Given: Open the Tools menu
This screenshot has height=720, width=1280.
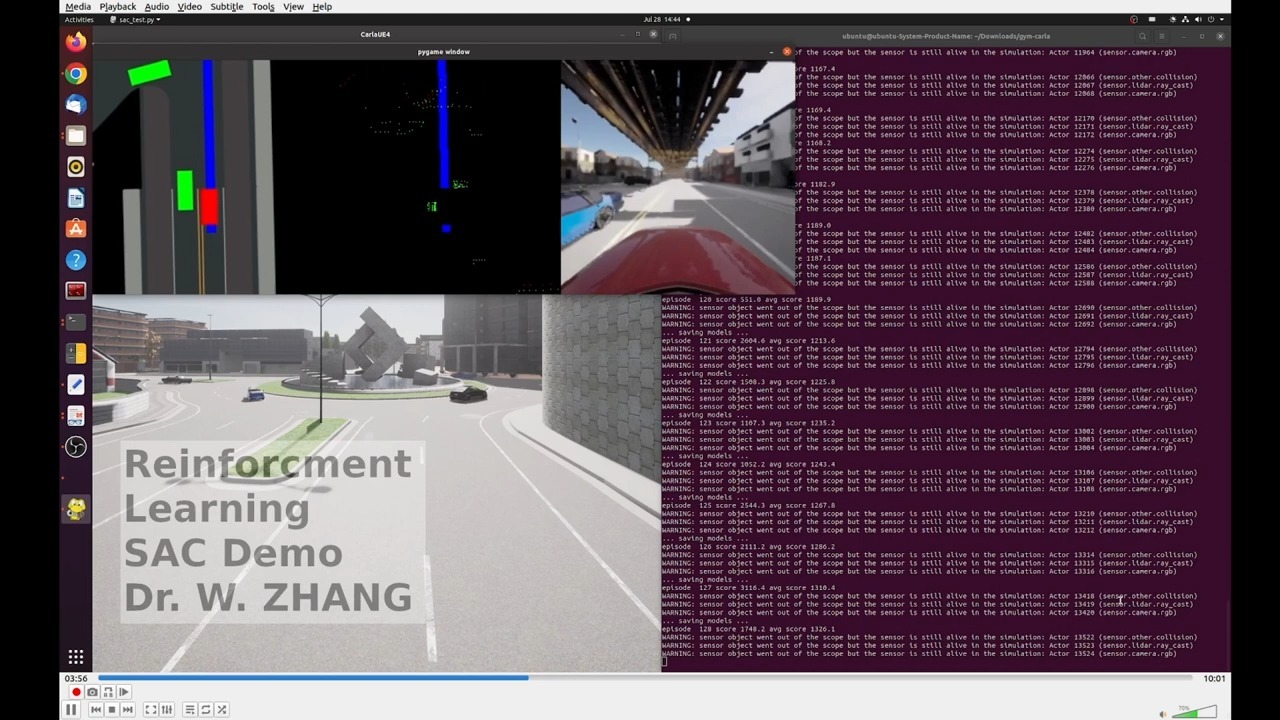Looking at the screenshot, I should point(263,7).
